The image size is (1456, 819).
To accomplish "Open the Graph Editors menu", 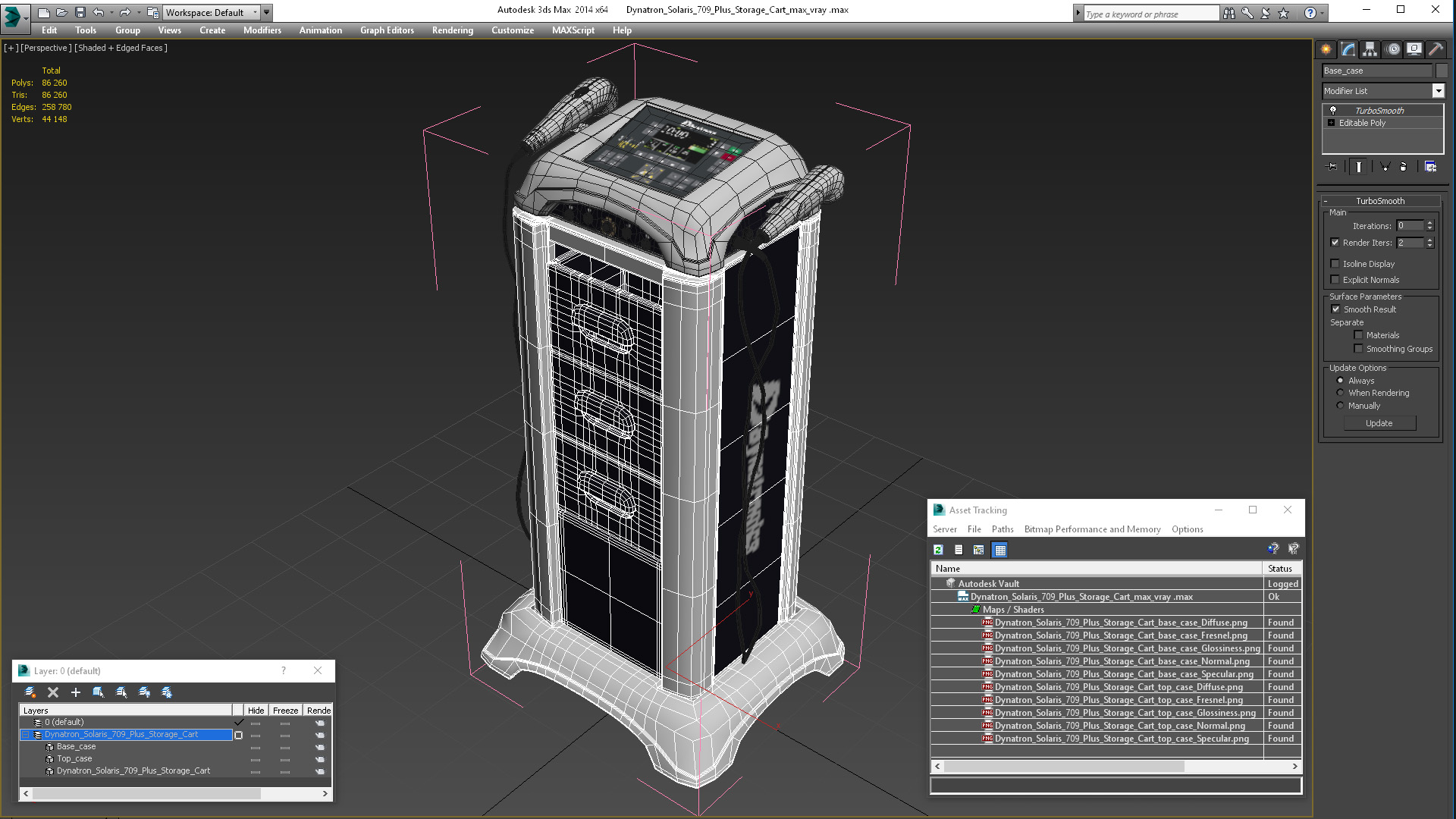I will pos(387,30).
